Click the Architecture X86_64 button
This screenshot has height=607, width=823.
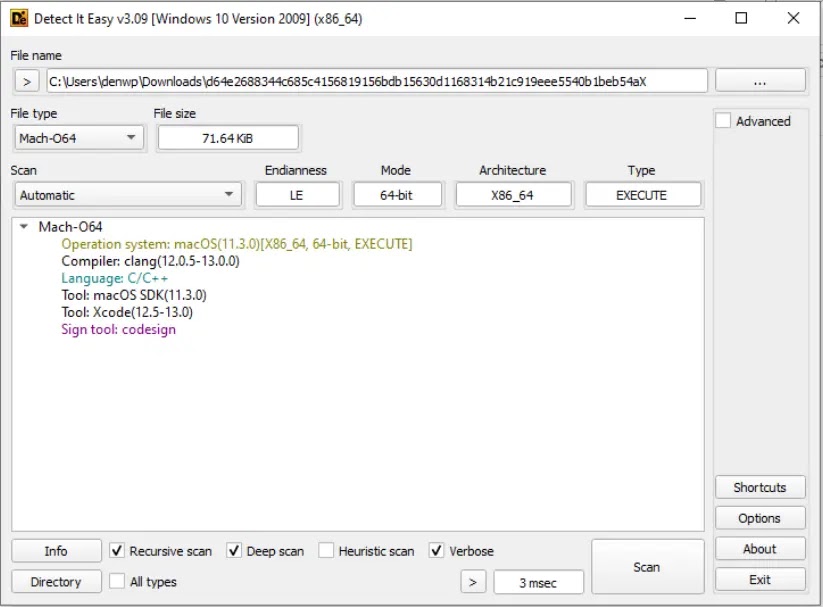(x=513, y=195)
